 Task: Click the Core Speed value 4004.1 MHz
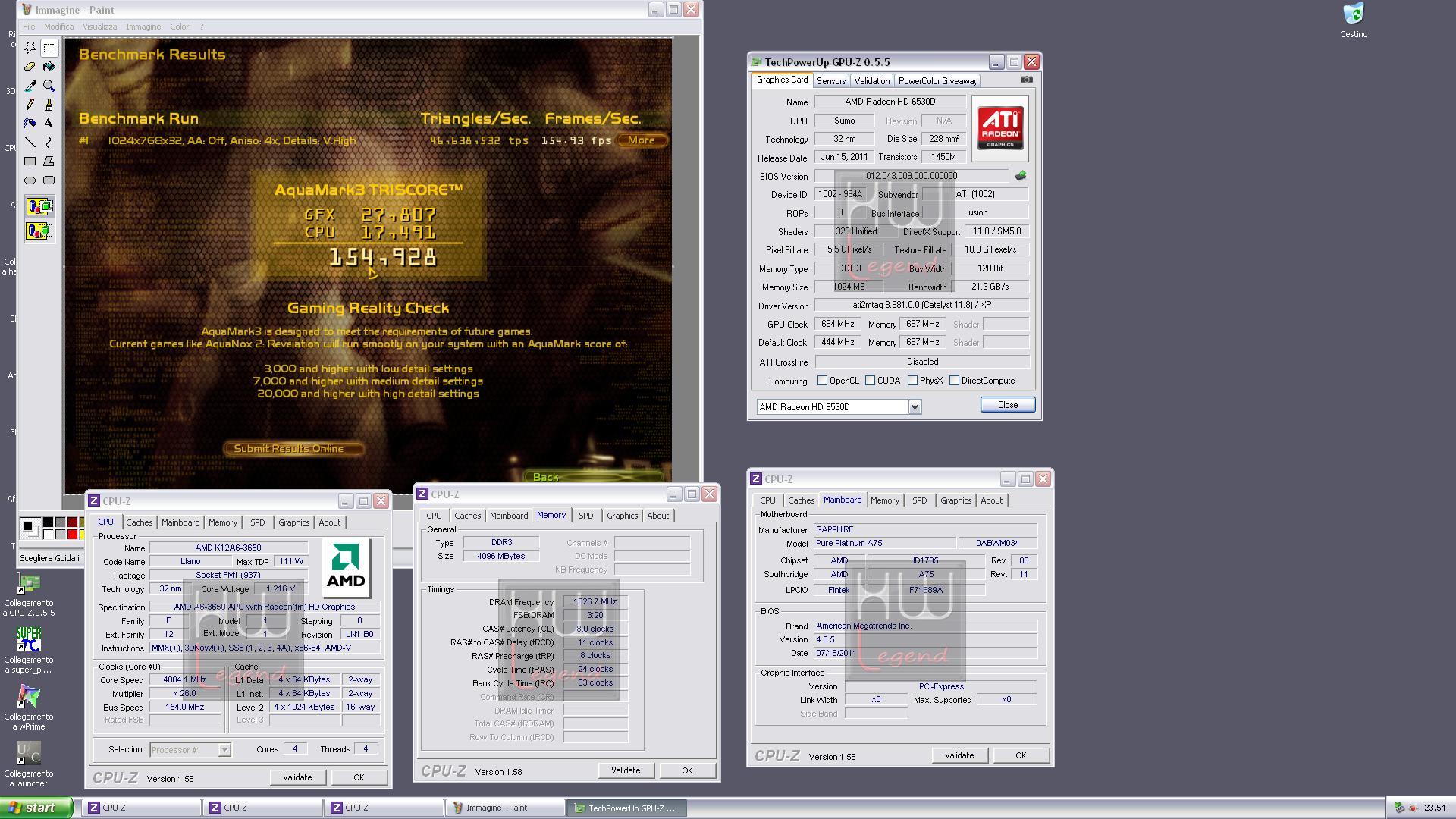pyautogui.click(x=185, y=680)
